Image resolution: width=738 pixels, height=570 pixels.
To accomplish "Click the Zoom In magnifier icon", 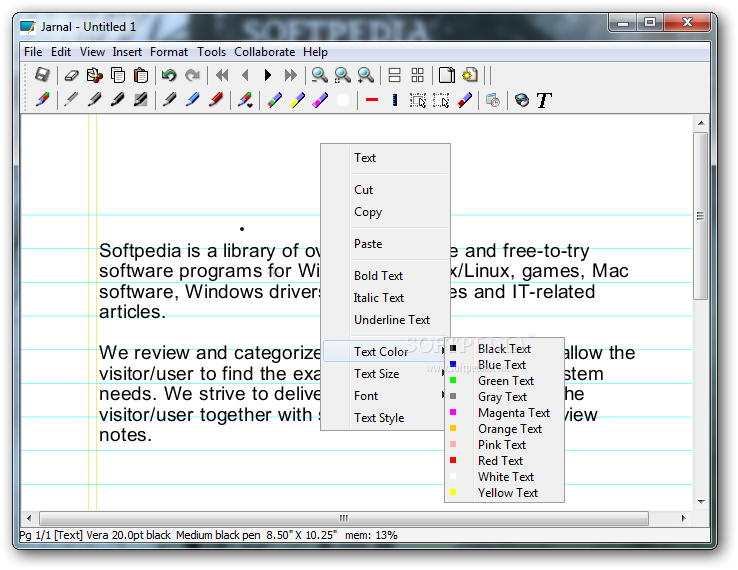I will [x=366, y=75].
